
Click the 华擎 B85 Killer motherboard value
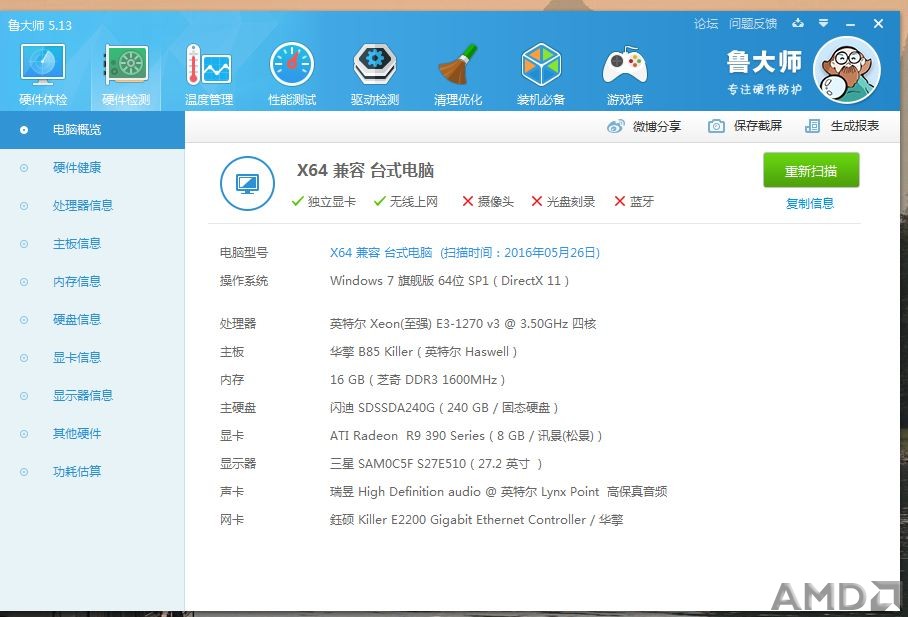coord(423,352)
